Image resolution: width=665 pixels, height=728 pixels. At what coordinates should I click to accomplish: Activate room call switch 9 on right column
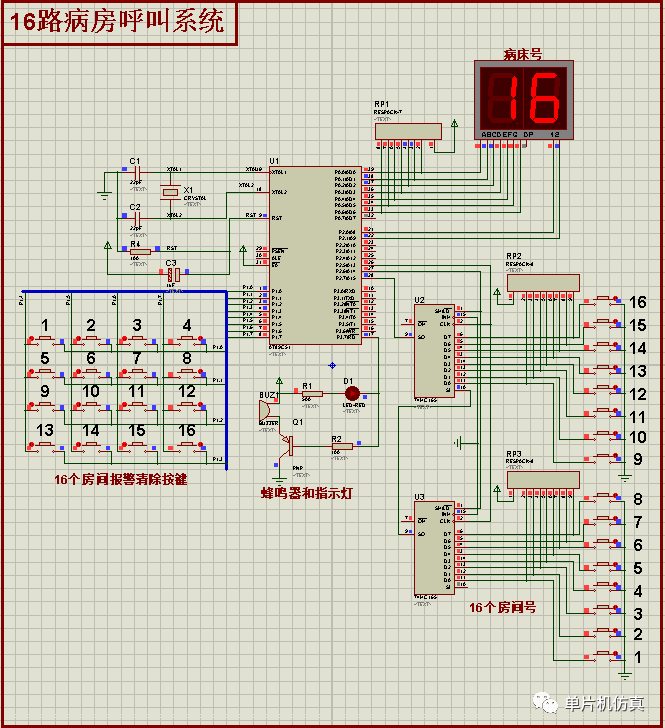(x=603, y=458)
